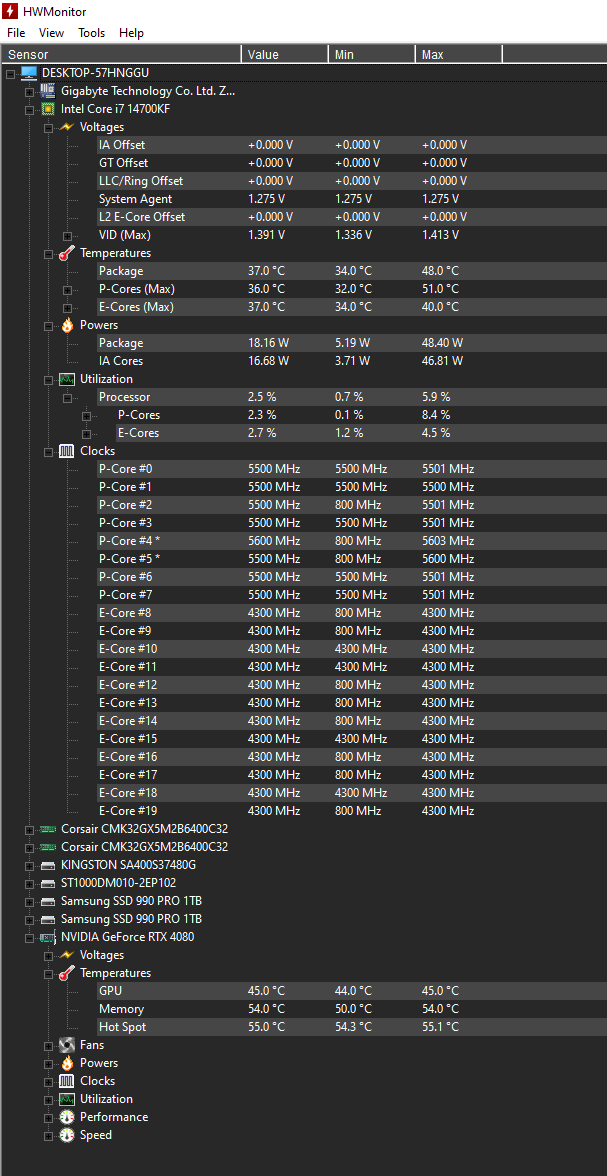
Task: Expand the VID (Max) voltage row
Action: (67, 236)
